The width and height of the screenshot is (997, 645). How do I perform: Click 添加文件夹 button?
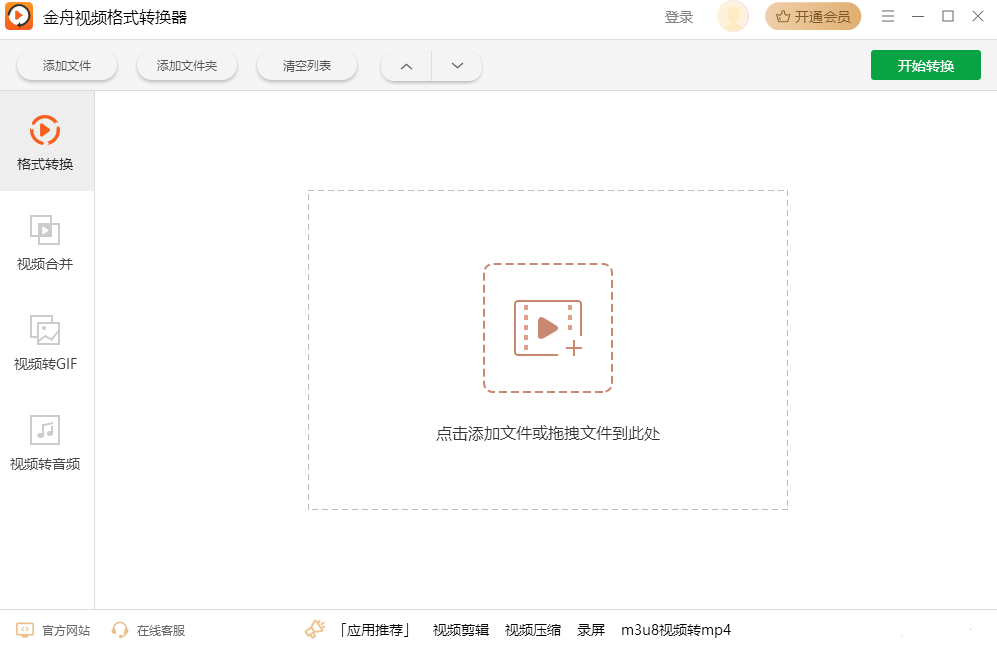[187, 66]
